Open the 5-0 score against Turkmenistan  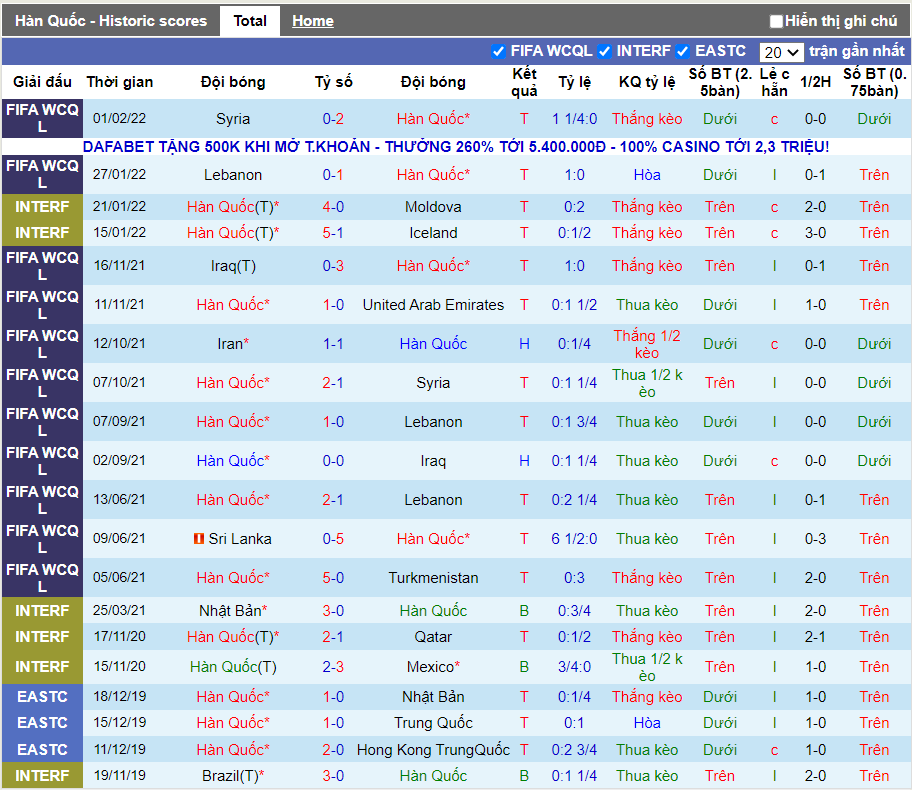click(x=333, y=578)
